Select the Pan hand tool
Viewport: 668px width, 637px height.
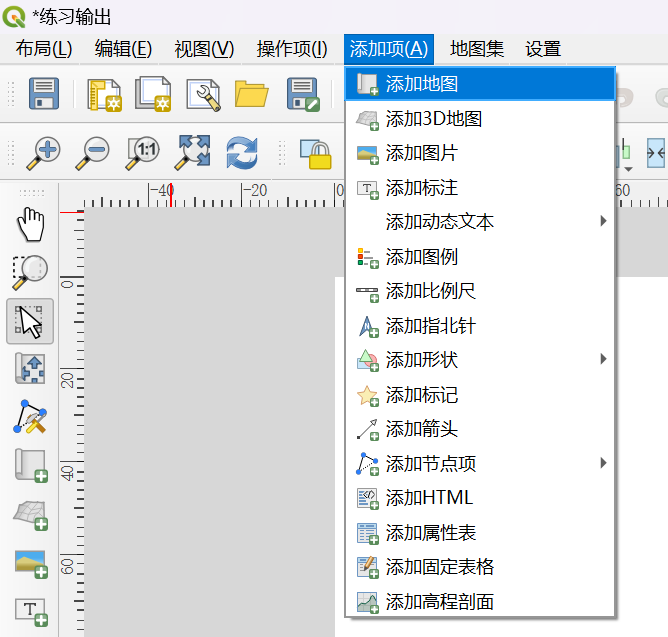click(30, 225)
